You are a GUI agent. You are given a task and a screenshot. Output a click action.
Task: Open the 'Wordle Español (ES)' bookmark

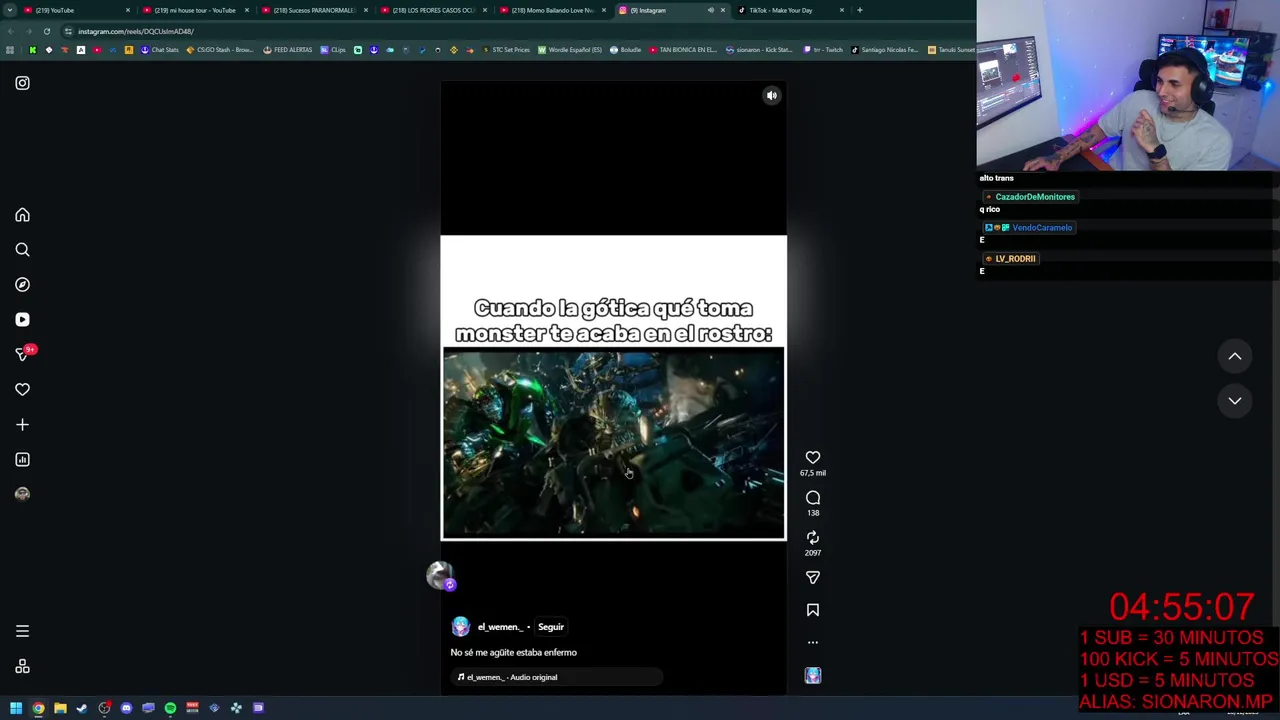tap(570, 50)
